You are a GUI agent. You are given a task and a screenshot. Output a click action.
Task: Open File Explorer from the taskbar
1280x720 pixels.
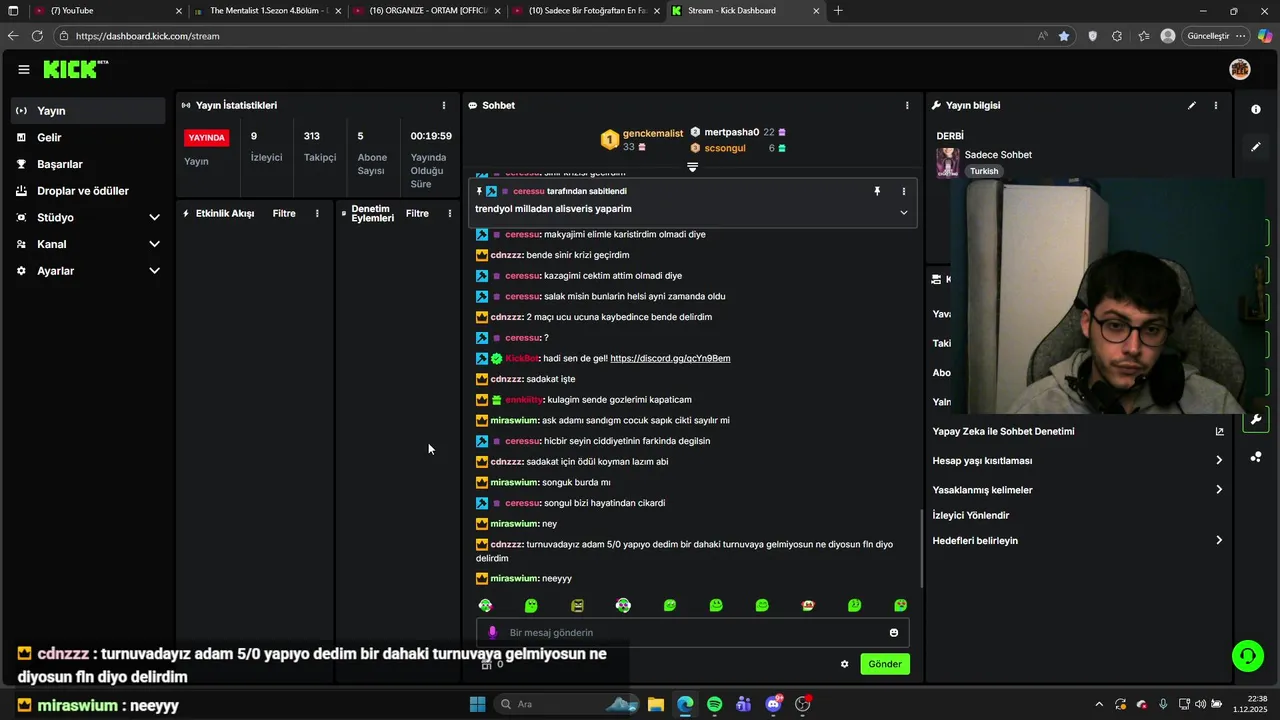(x=655, y=704)
